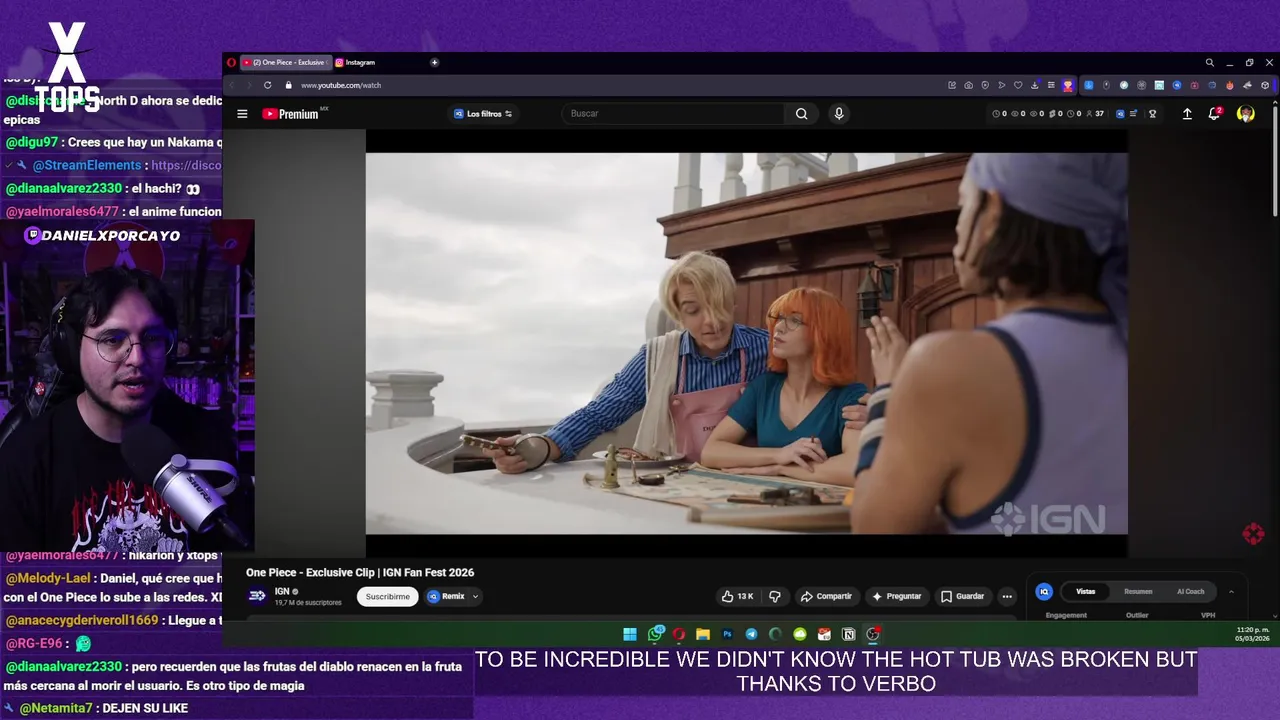Open Opera icon in the taskbar

click(679, 634)
